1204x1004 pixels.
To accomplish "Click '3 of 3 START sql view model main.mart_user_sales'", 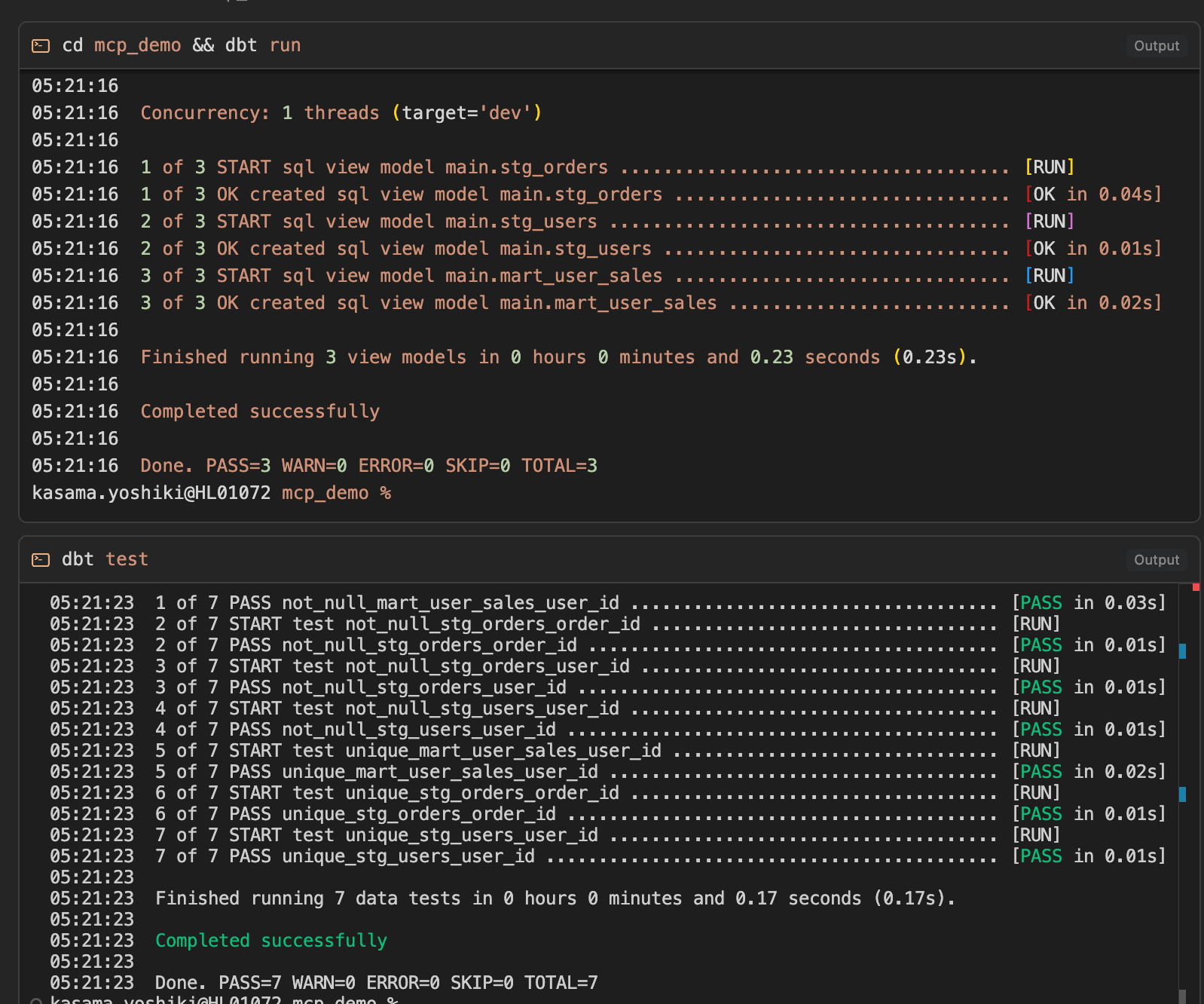I will point(402,276).
